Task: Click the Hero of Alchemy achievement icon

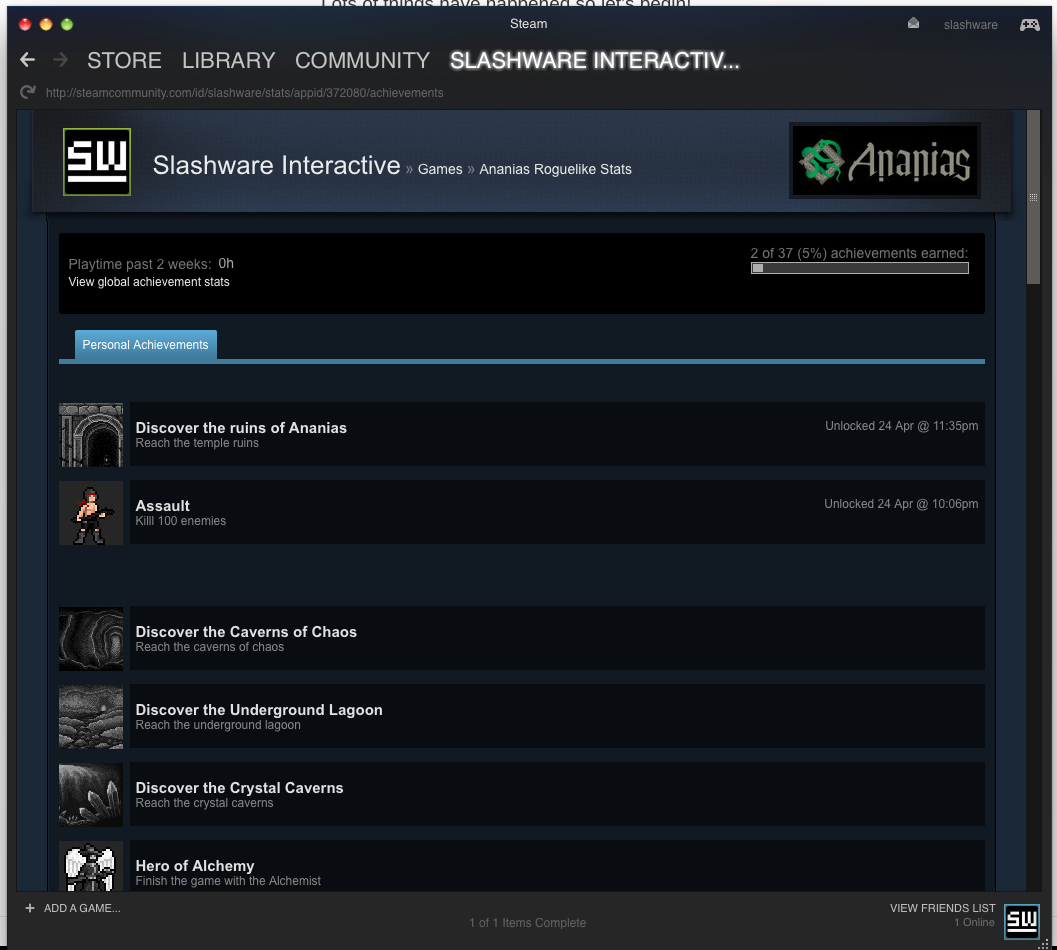Action: [91, 866]
